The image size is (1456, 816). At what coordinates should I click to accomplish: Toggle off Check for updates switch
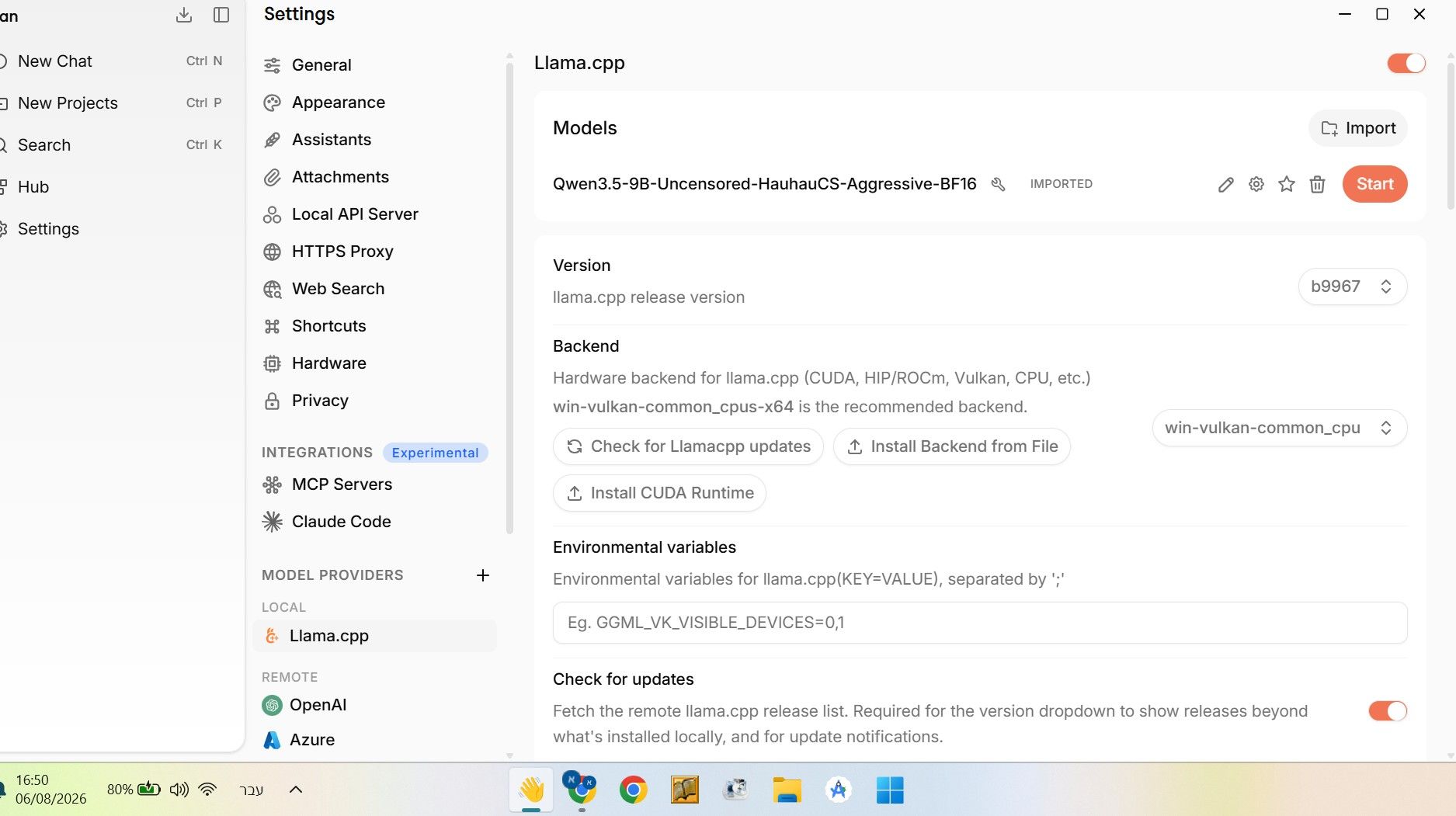coord(1388,711)
